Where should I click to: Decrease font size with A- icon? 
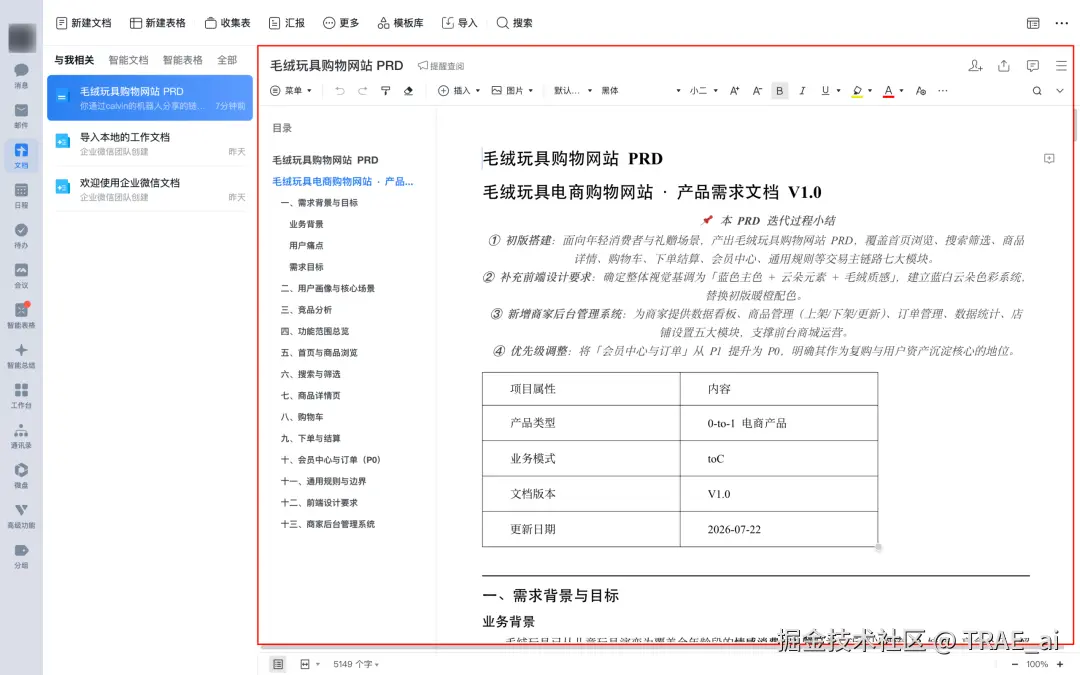[x=757, y=91]
